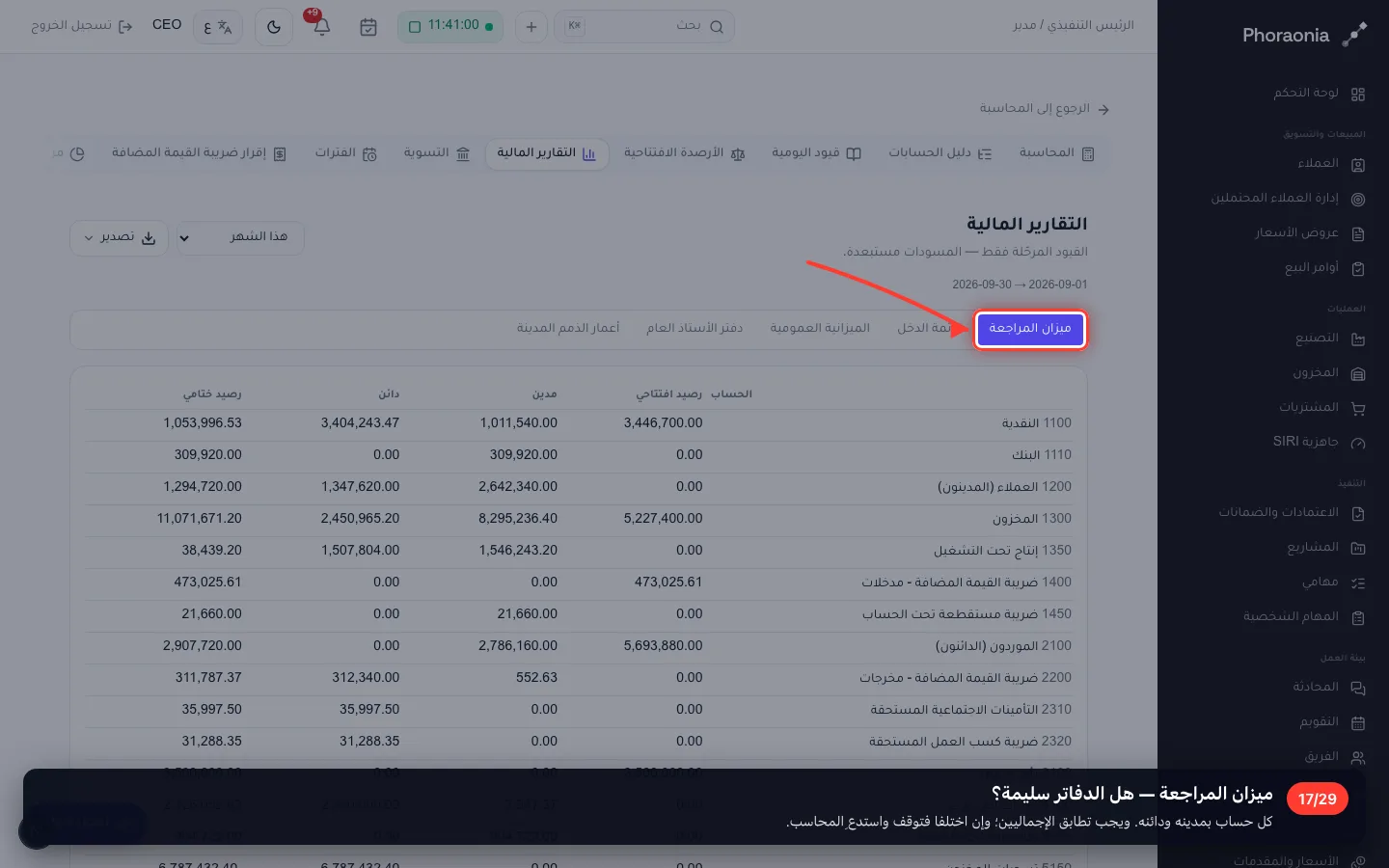This screenshot has height=868, width=1389.
Task: Open المشتريات purchases cart icon
Action: 1358,408
